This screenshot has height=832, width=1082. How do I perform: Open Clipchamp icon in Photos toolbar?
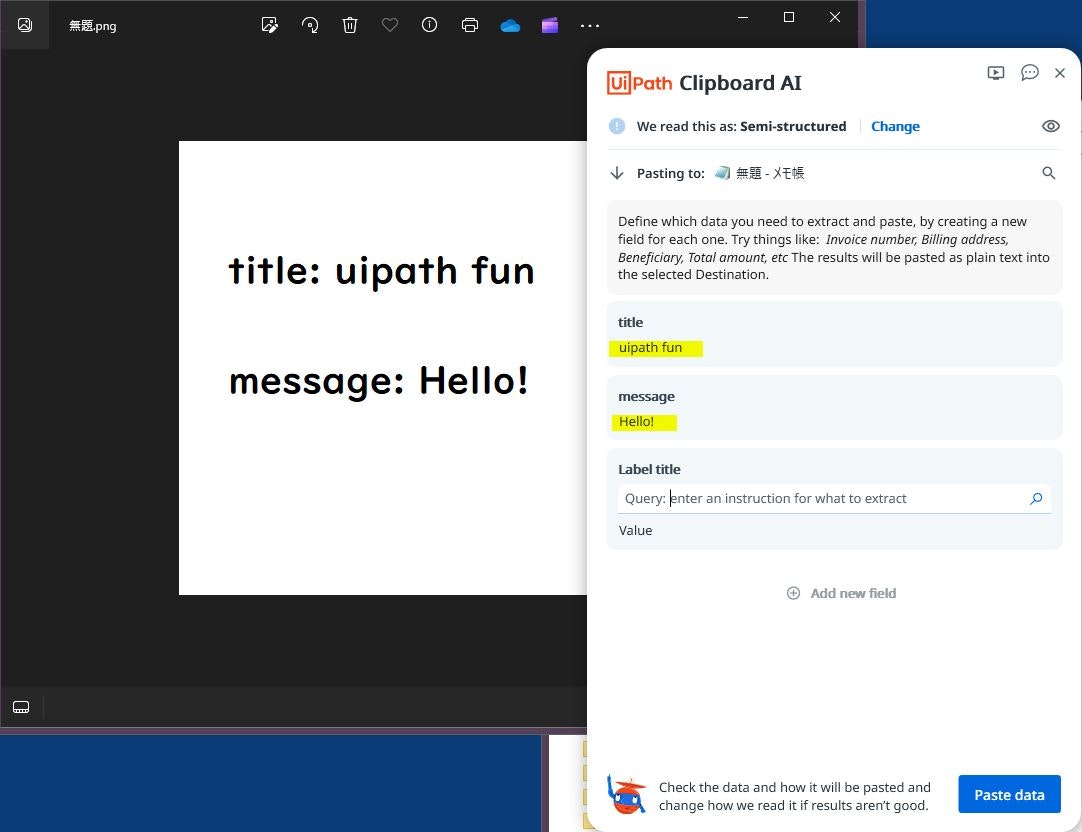tap(550, 26)
